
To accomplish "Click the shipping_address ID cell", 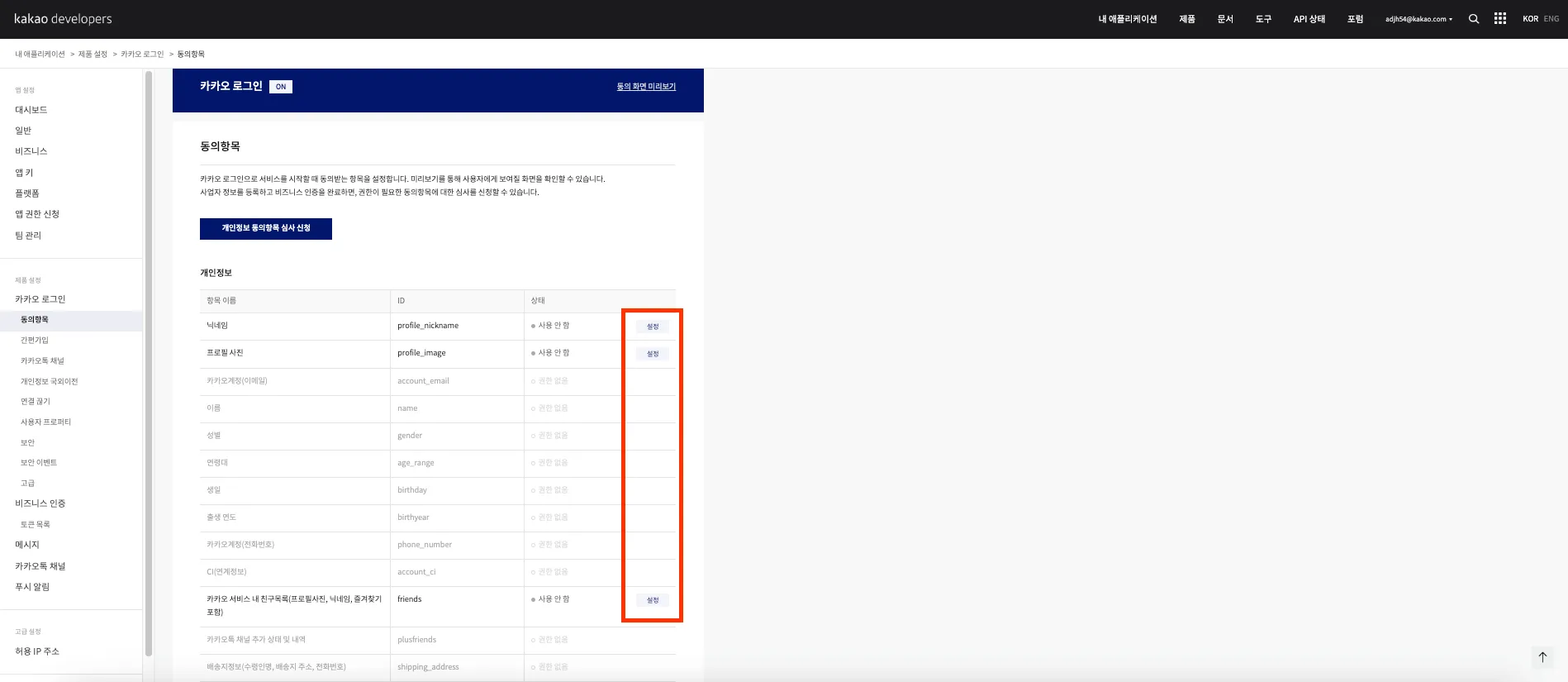I will point(457,667).
